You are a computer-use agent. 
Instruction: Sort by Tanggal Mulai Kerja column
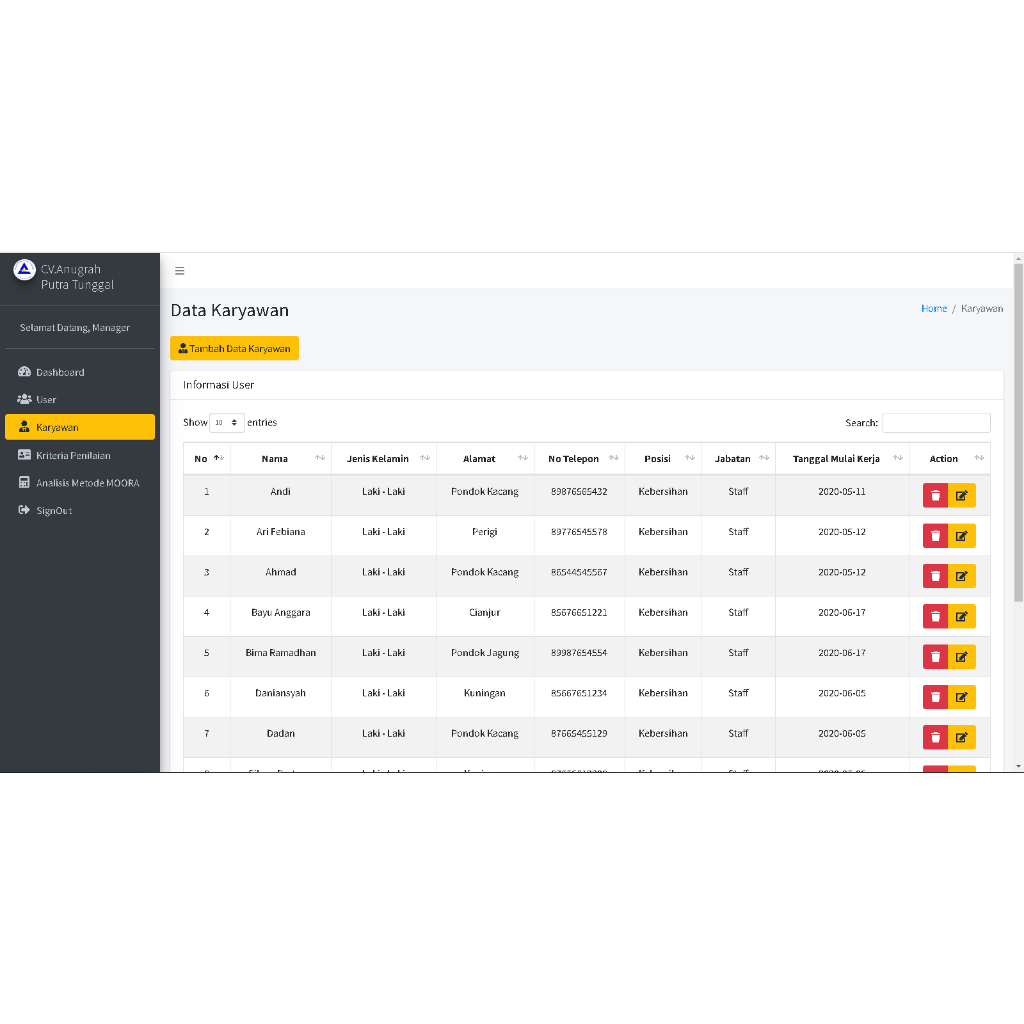coord(842,459)
